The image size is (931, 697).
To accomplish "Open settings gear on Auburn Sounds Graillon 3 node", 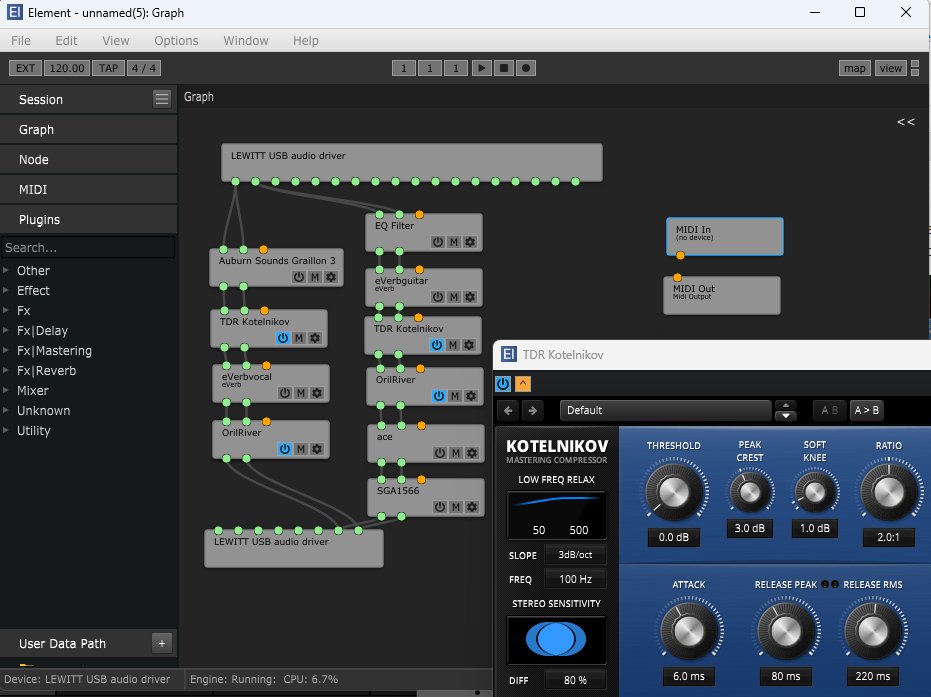I will coord(331,277).
